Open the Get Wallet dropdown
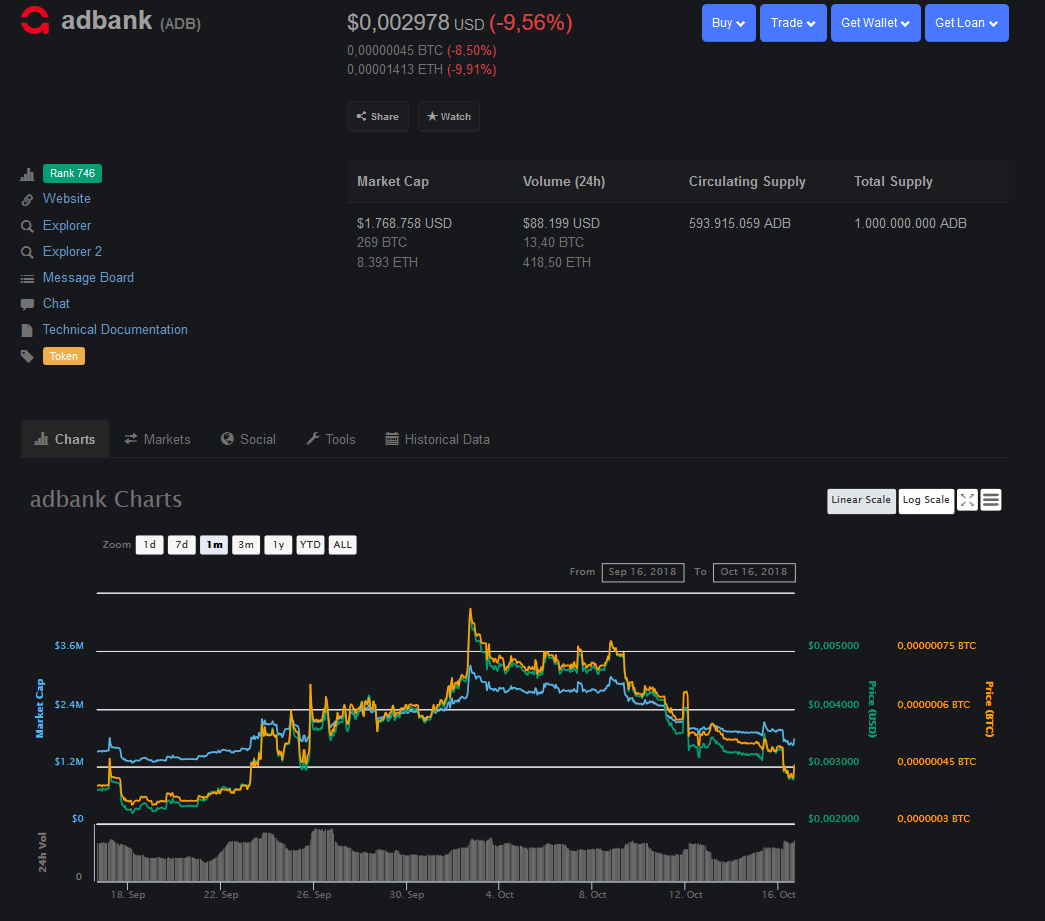The width and height of the screenshot is (1045, 921). [x=876, y=23]
